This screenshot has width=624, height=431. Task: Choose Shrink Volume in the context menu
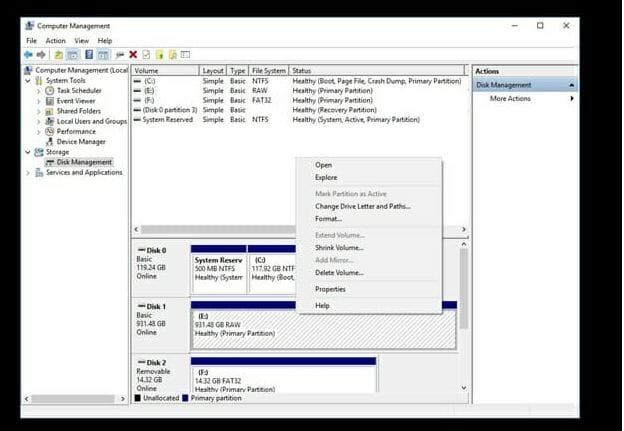pos(369,248)
